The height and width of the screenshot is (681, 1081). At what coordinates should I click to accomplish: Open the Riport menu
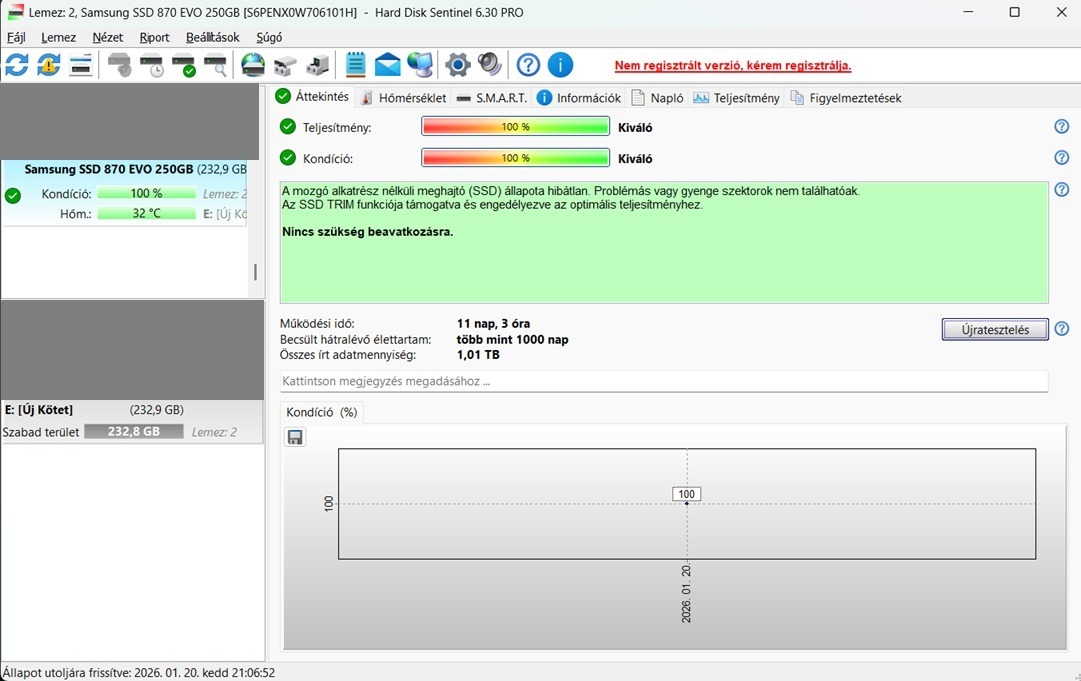click(x=154, y=37)
